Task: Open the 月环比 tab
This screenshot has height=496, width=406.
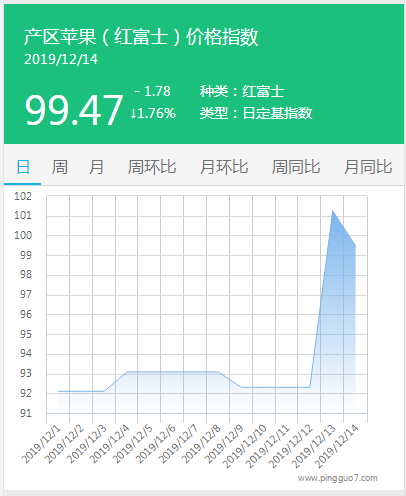Action: [224, 167]
